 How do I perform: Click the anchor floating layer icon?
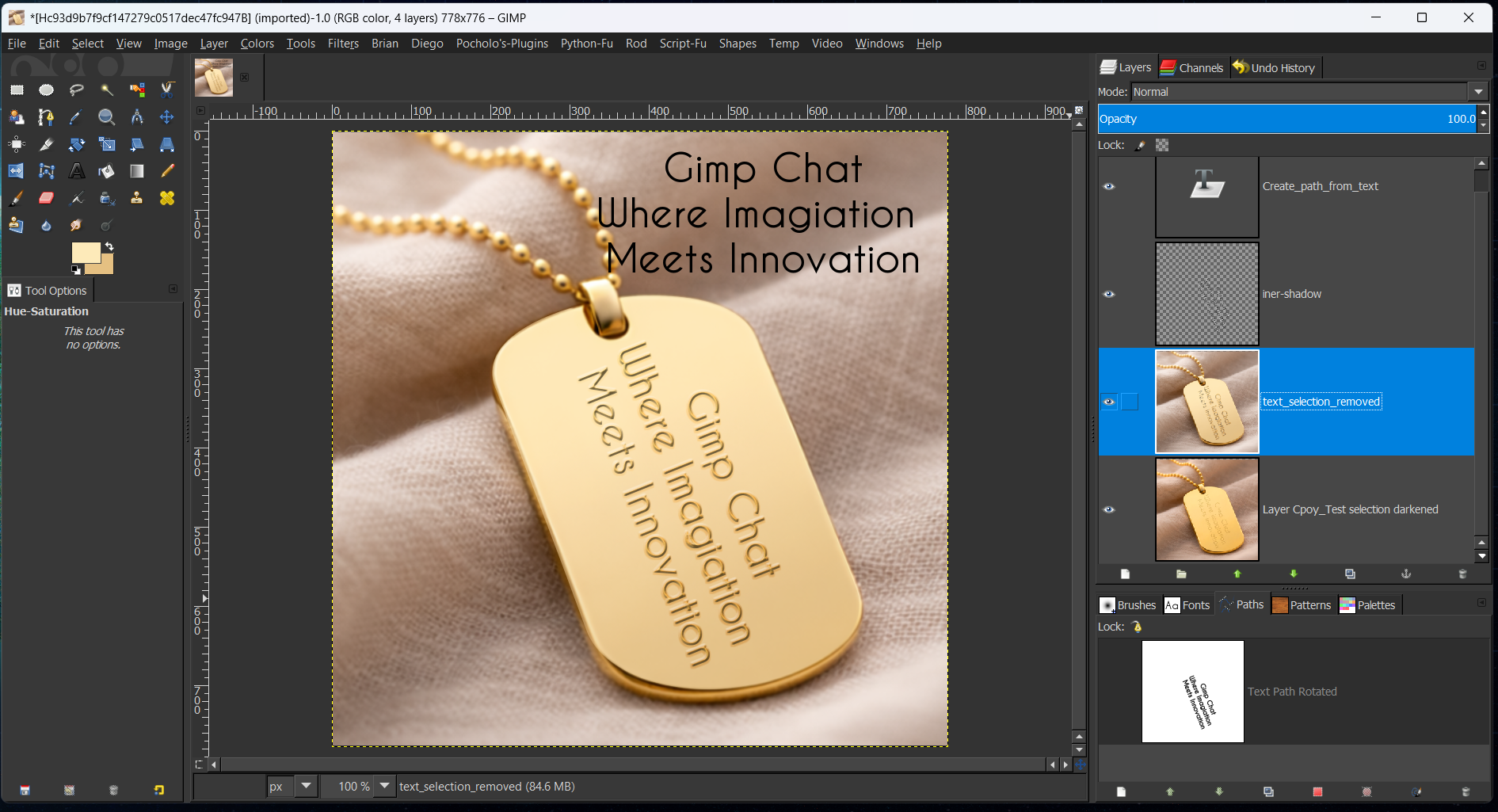pos(1406,574)
